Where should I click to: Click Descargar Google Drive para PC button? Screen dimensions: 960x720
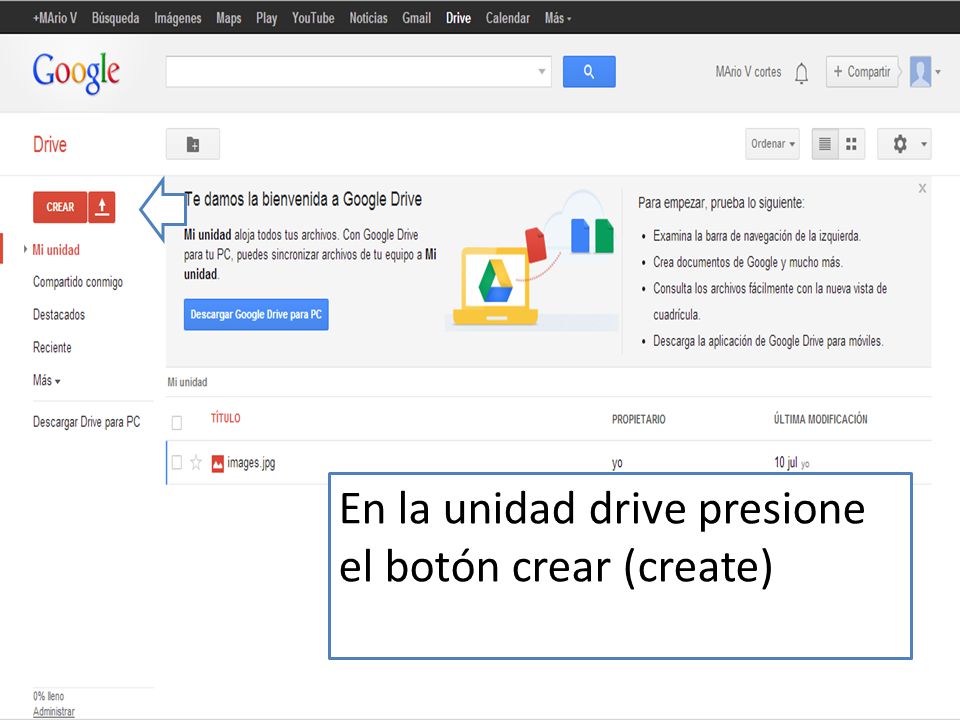256,314
